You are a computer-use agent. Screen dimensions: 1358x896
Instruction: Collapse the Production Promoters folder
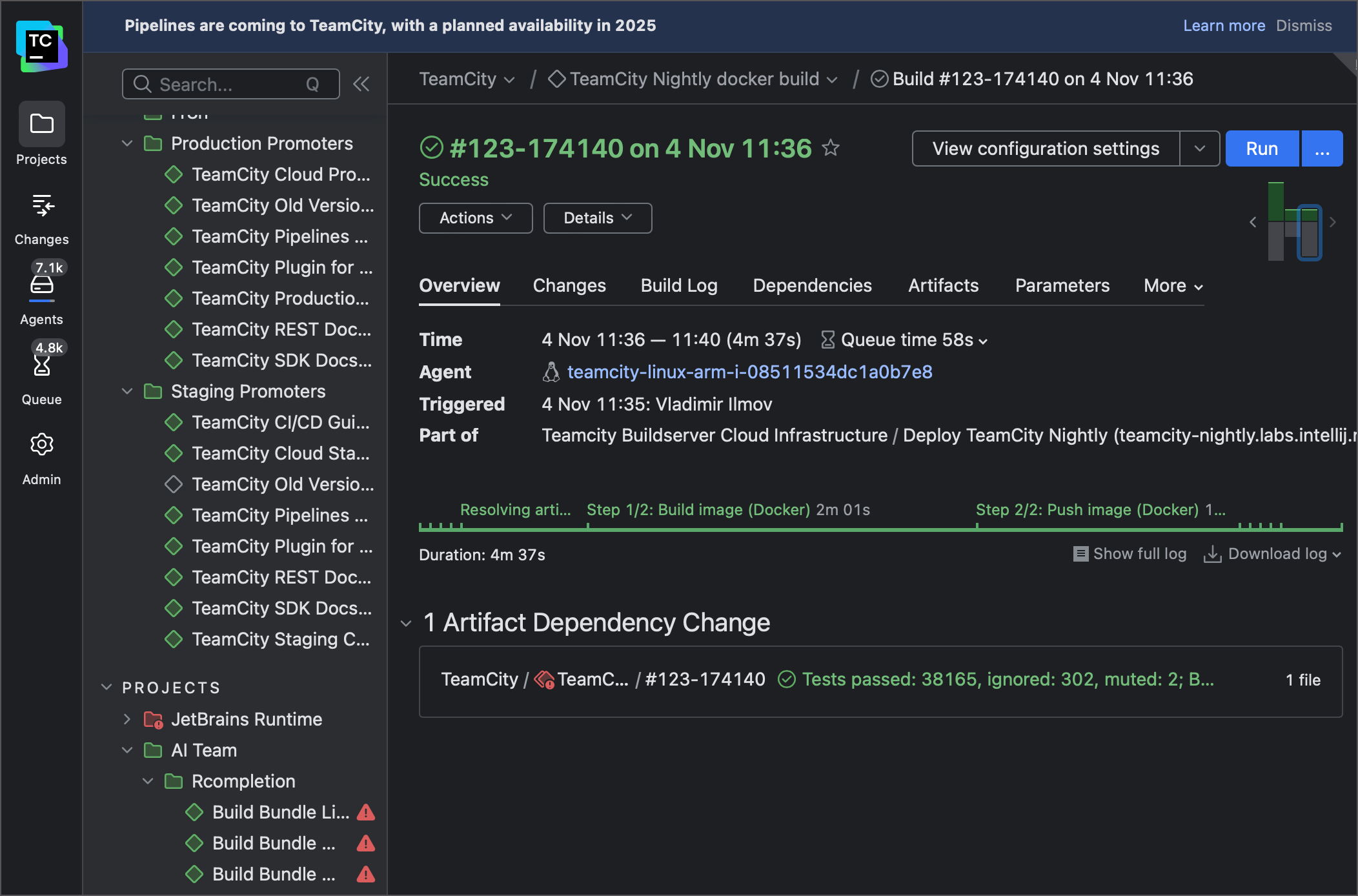click(x=127, y=143)
